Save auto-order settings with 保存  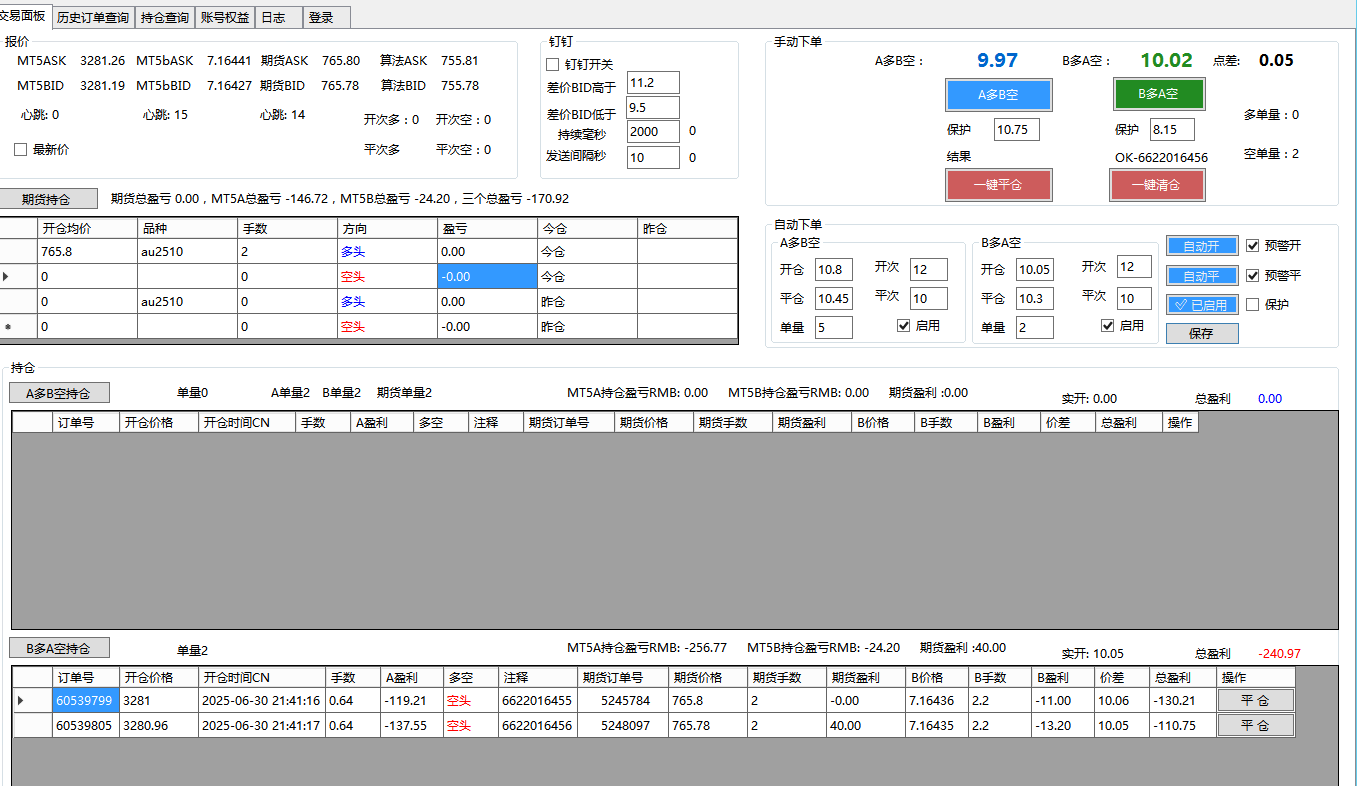point(1201,334)
